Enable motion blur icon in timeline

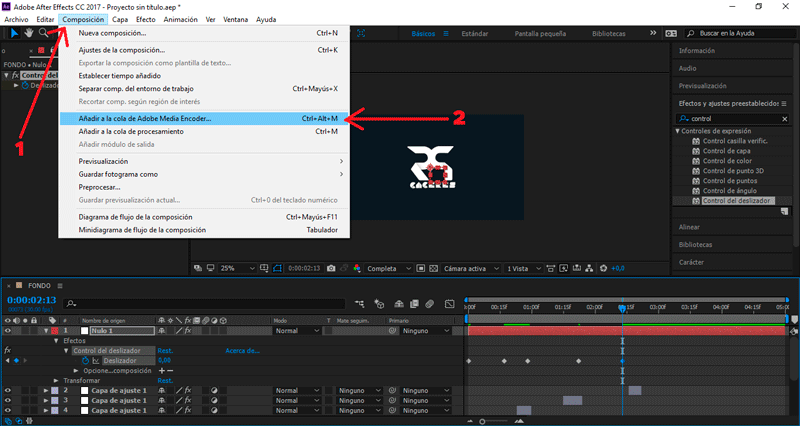(430, 304)
